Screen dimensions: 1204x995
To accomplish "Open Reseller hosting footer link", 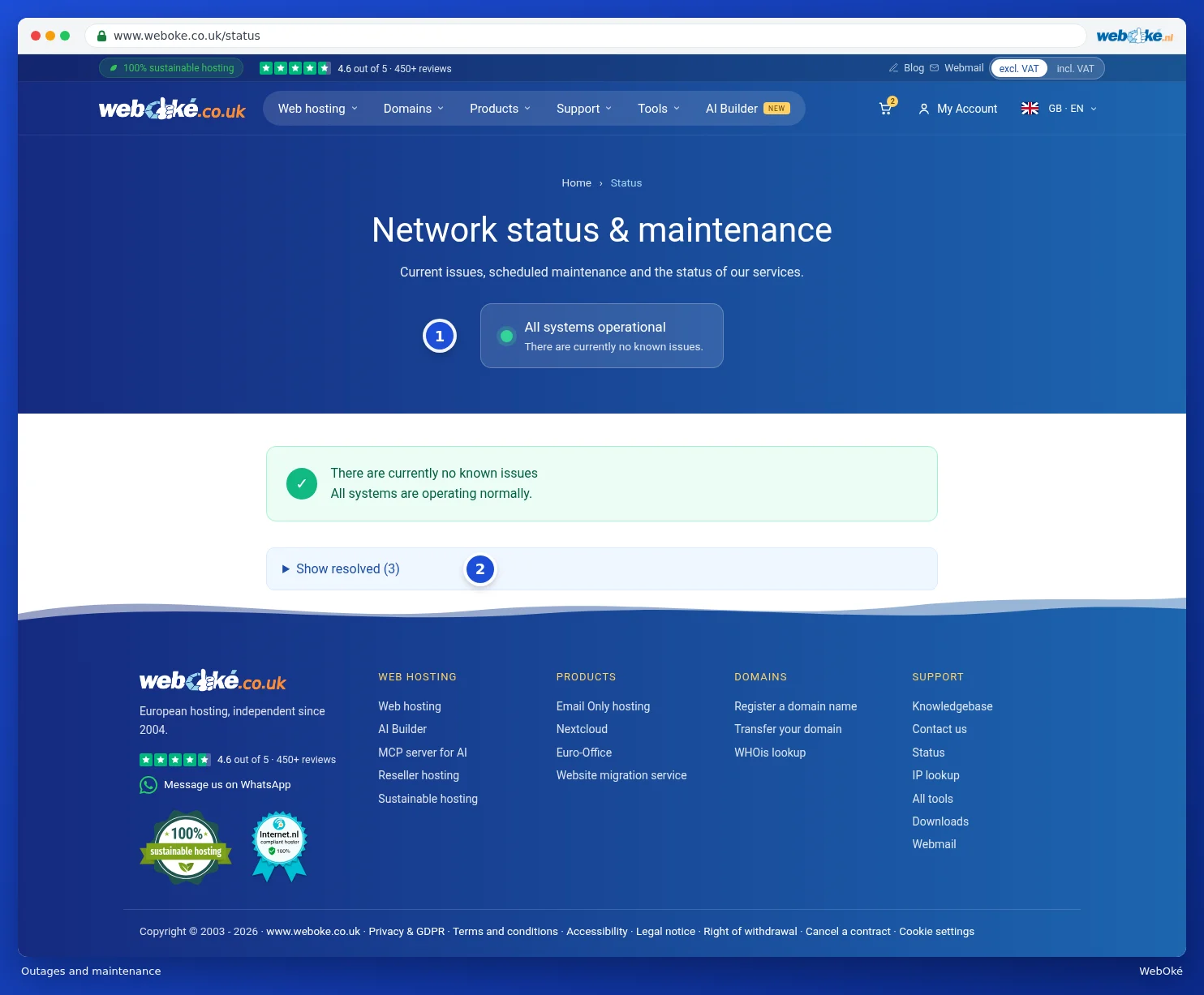I will coord(419,775).
